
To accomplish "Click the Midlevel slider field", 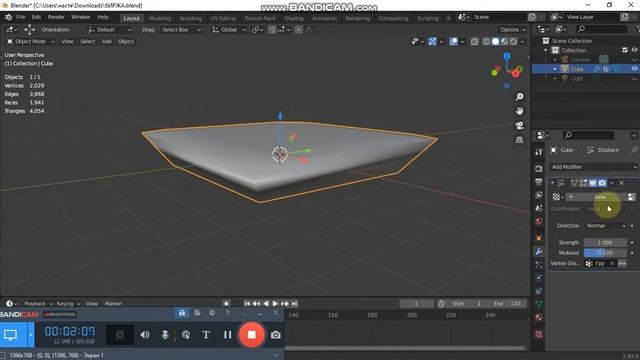I will [x=605, y=253].
